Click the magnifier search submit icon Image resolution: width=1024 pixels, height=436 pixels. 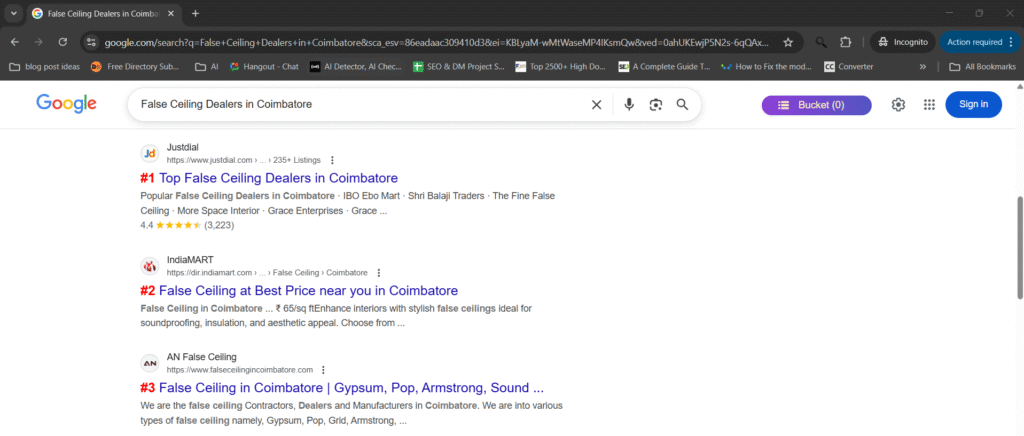pyautogui.click(x=683, y=105)
